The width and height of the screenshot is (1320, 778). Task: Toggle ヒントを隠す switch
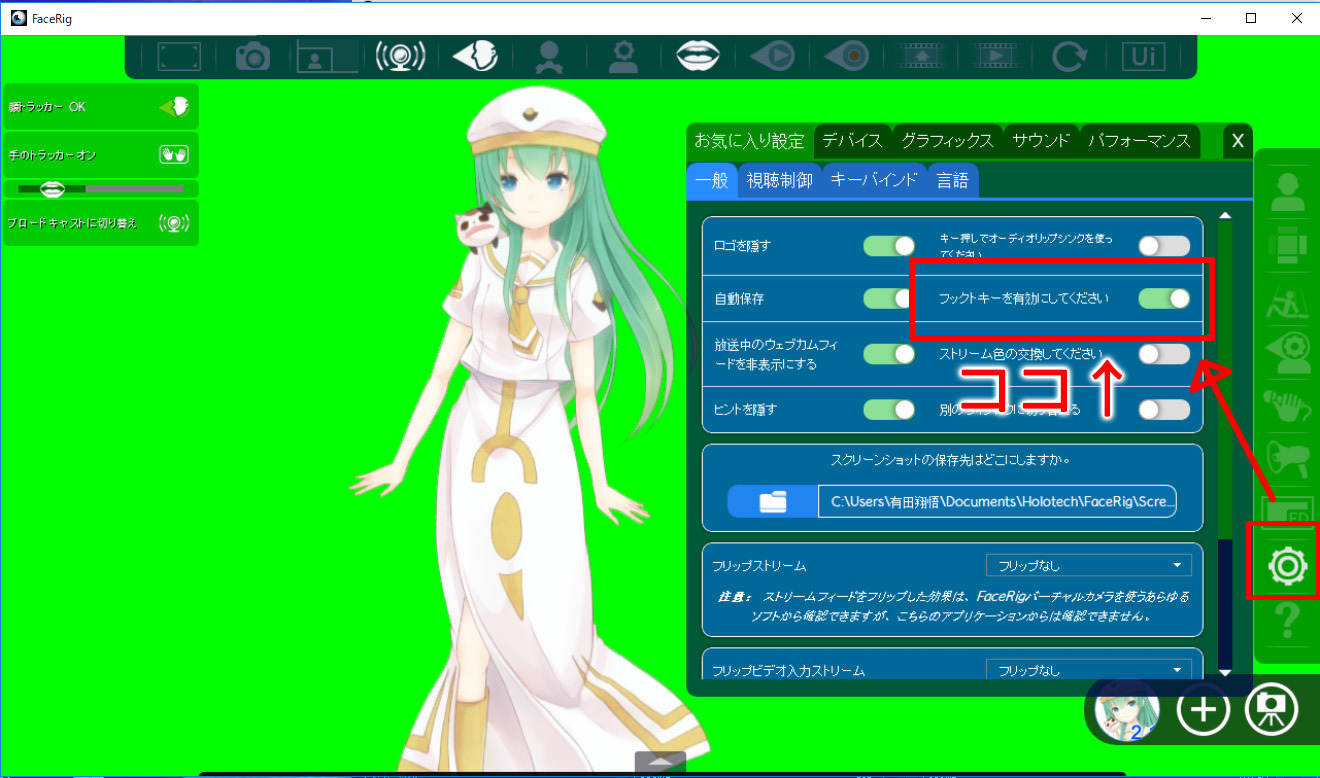[889, 409]
